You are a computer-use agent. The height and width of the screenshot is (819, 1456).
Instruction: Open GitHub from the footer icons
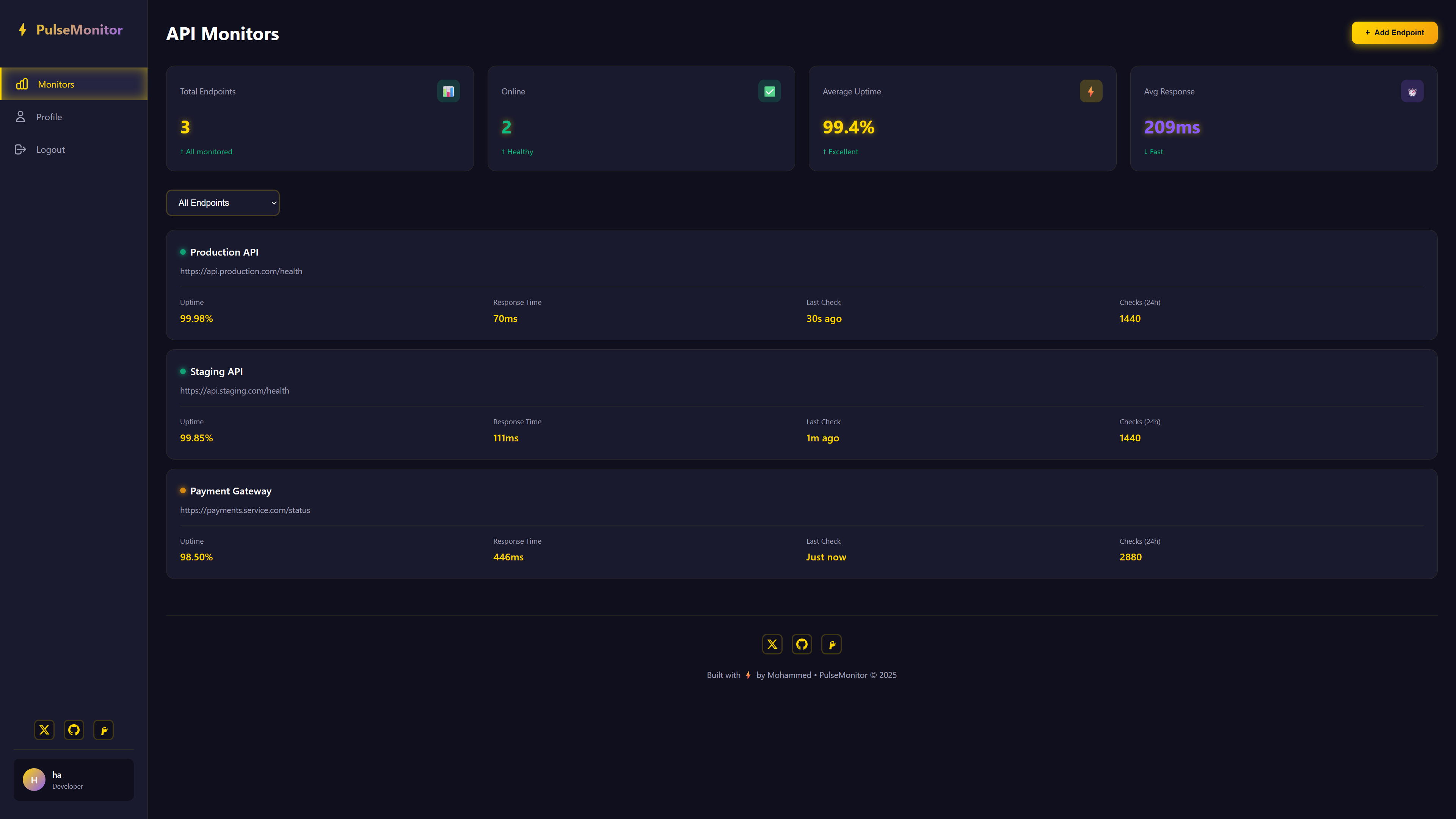(802, 644)
